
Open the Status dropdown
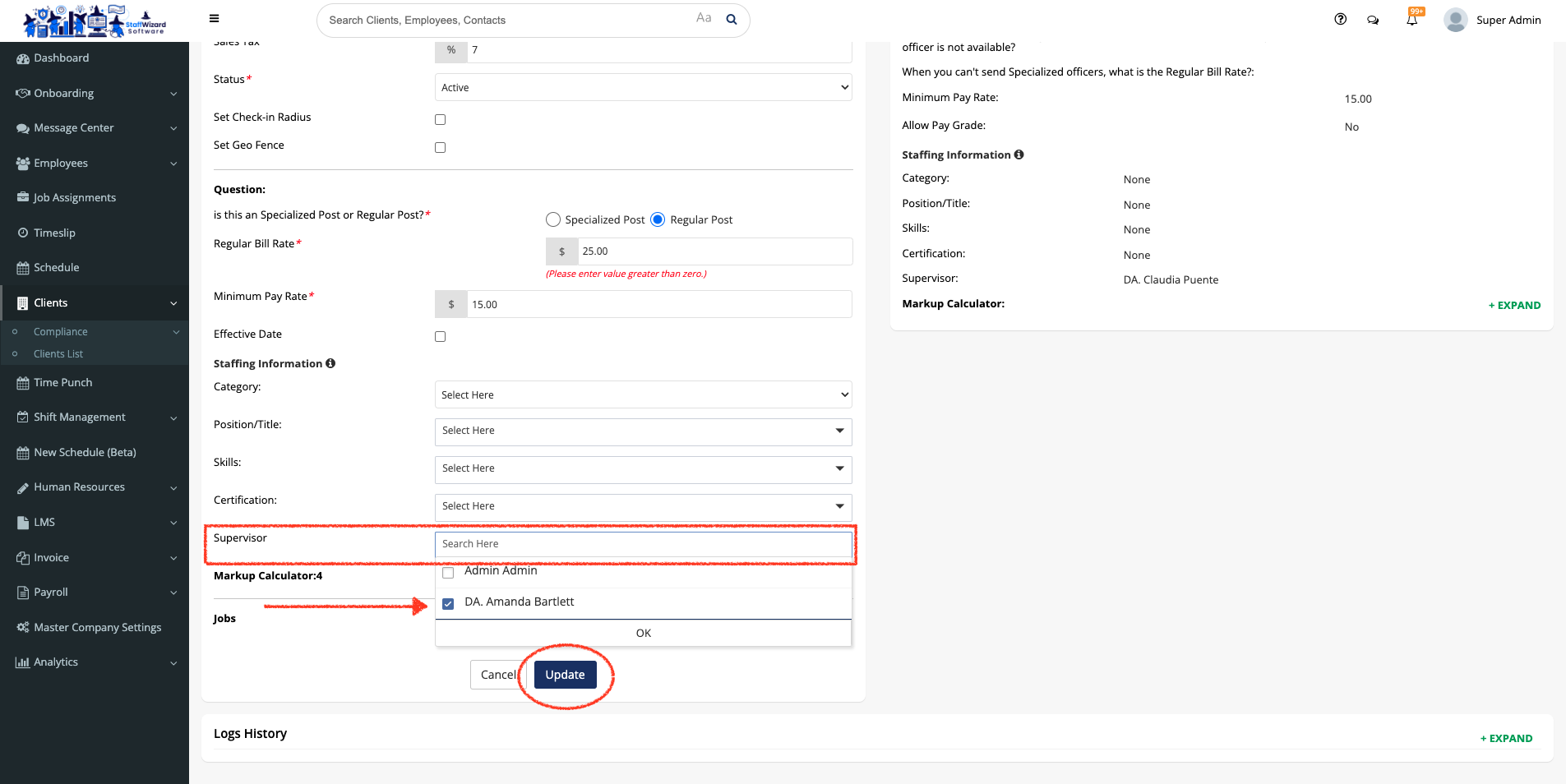coord(643,88)
